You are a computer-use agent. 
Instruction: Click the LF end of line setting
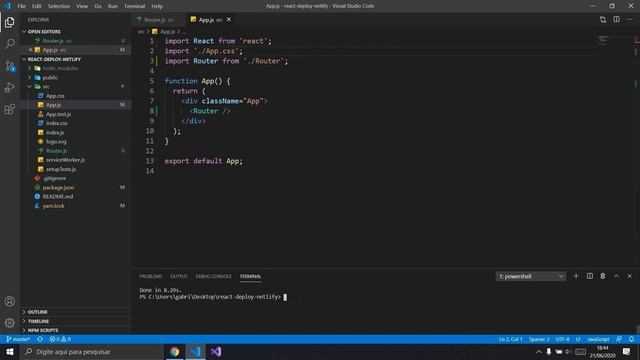pos(578,339)
